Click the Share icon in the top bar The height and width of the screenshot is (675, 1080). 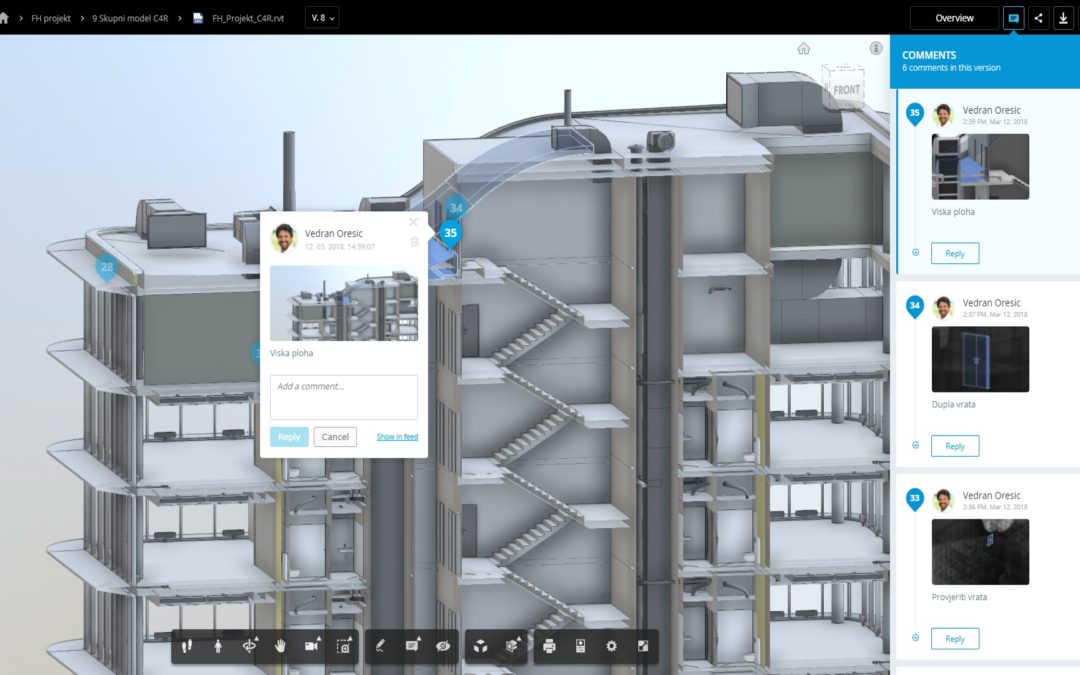pyautogui.click(x=1039, y=18)
